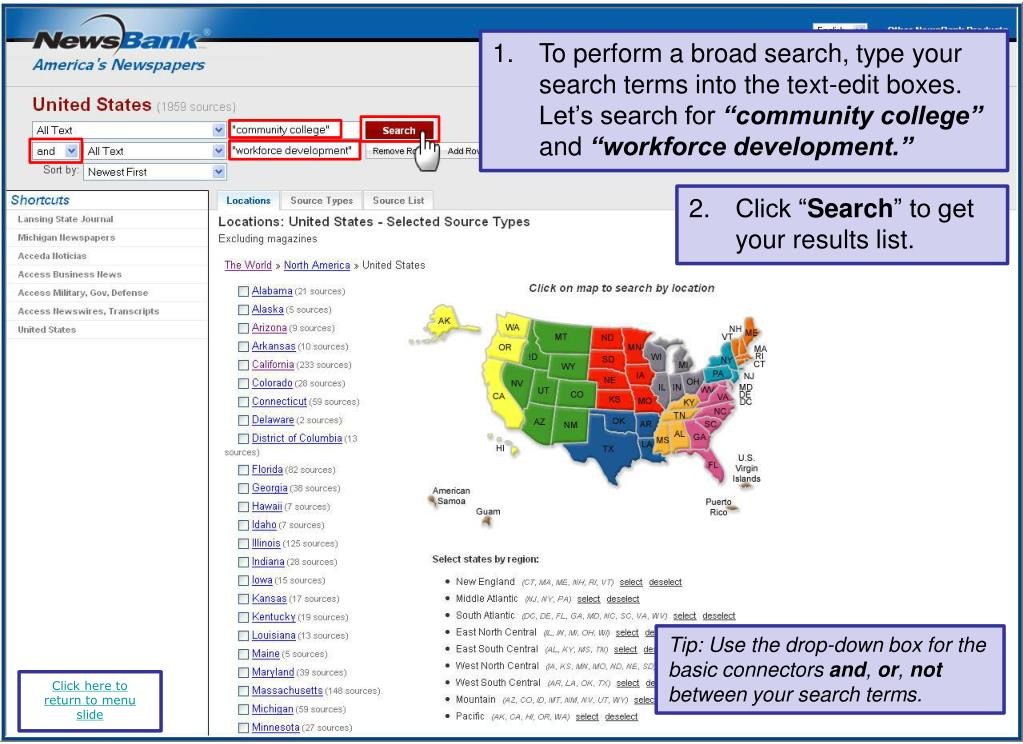Tick the Alaska checkbox

[x=243, y=309]
